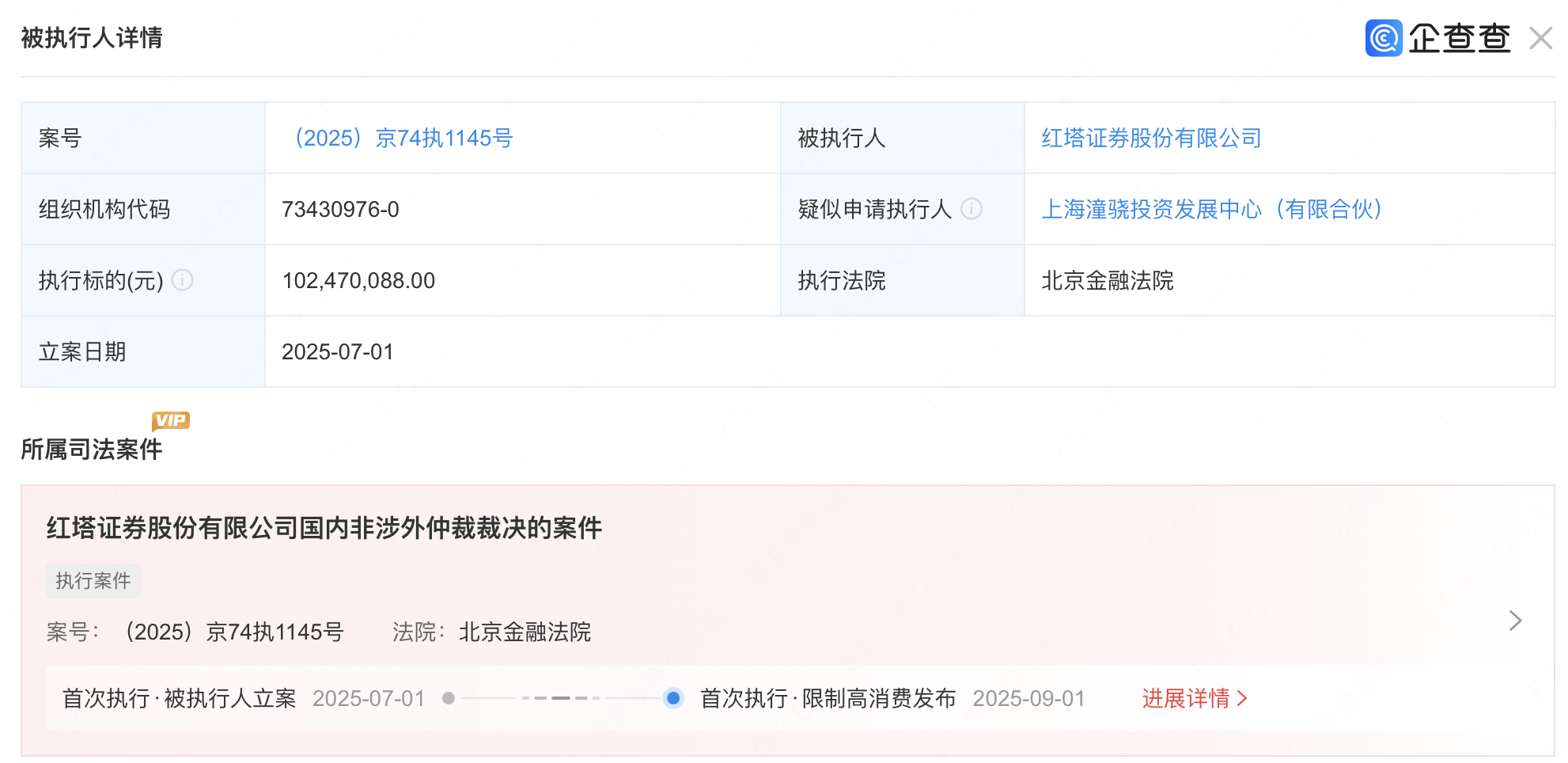Click 首次执行·被执行人立案 timeline label
1568x763 pixels.
click(179, 698)
